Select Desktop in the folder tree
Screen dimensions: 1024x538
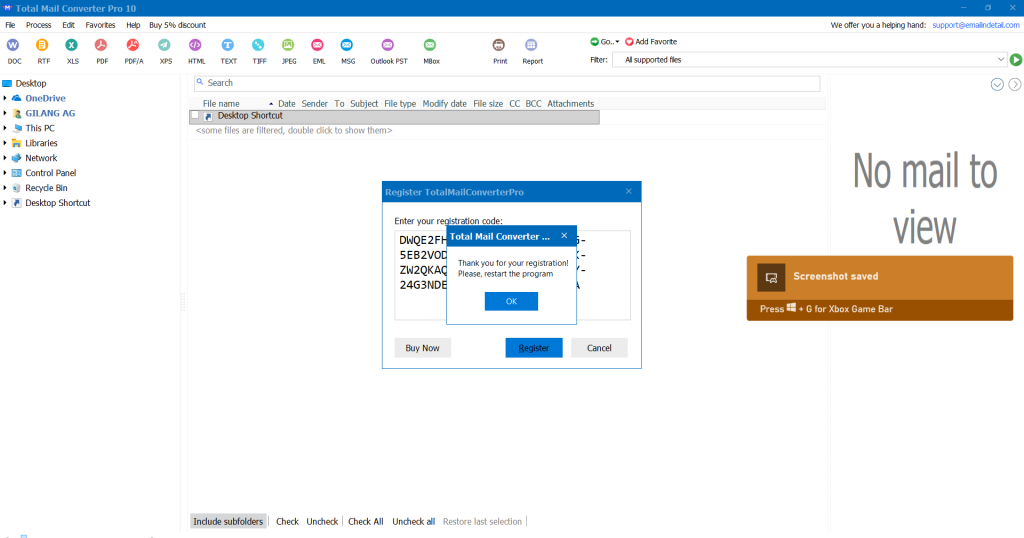pyautogui.click(x=31, y=83)
